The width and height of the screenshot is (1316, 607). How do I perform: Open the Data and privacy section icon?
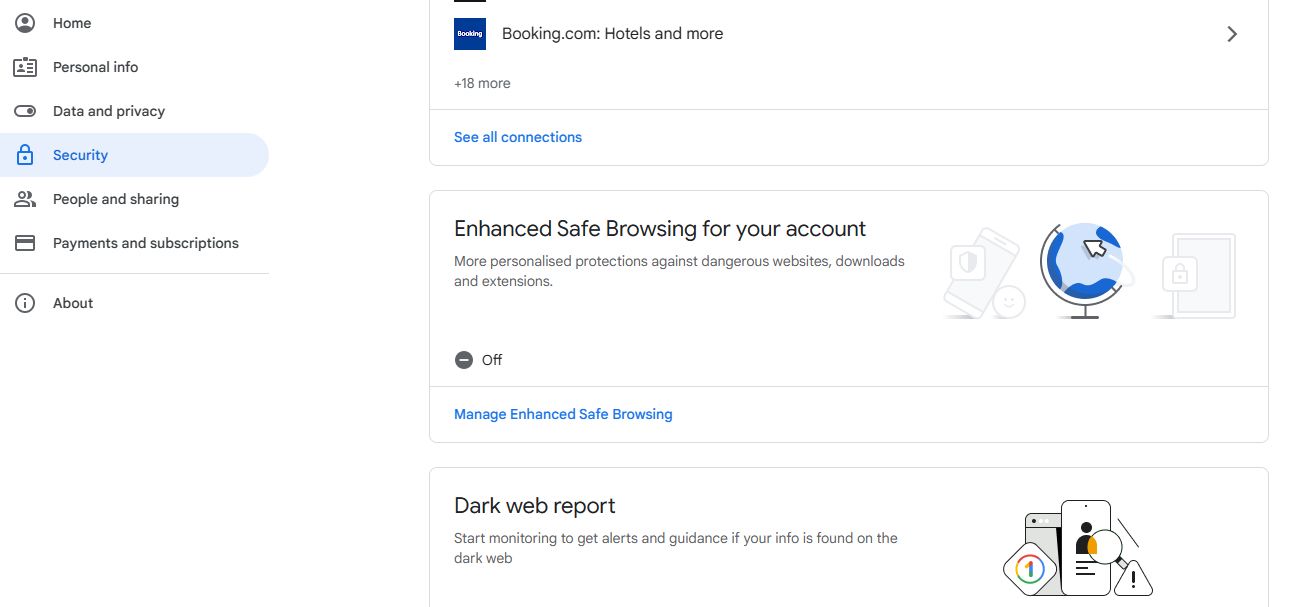pyautogui.click(x=25, y=110)
